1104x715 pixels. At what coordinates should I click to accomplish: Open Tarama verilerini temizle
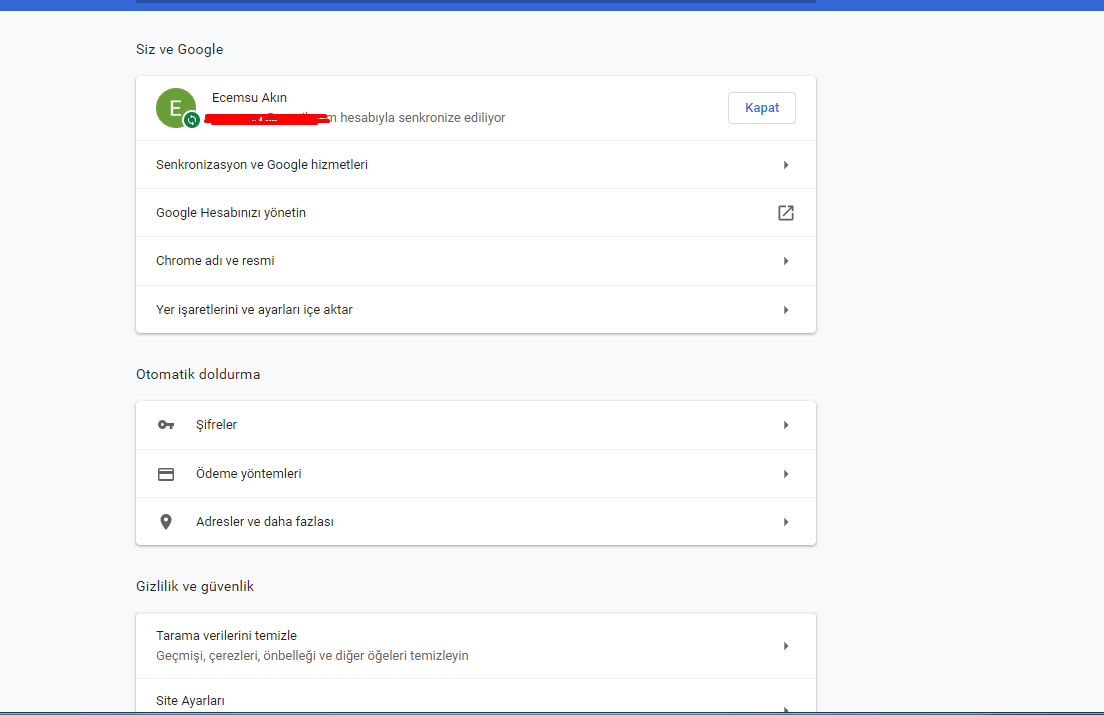476,646
